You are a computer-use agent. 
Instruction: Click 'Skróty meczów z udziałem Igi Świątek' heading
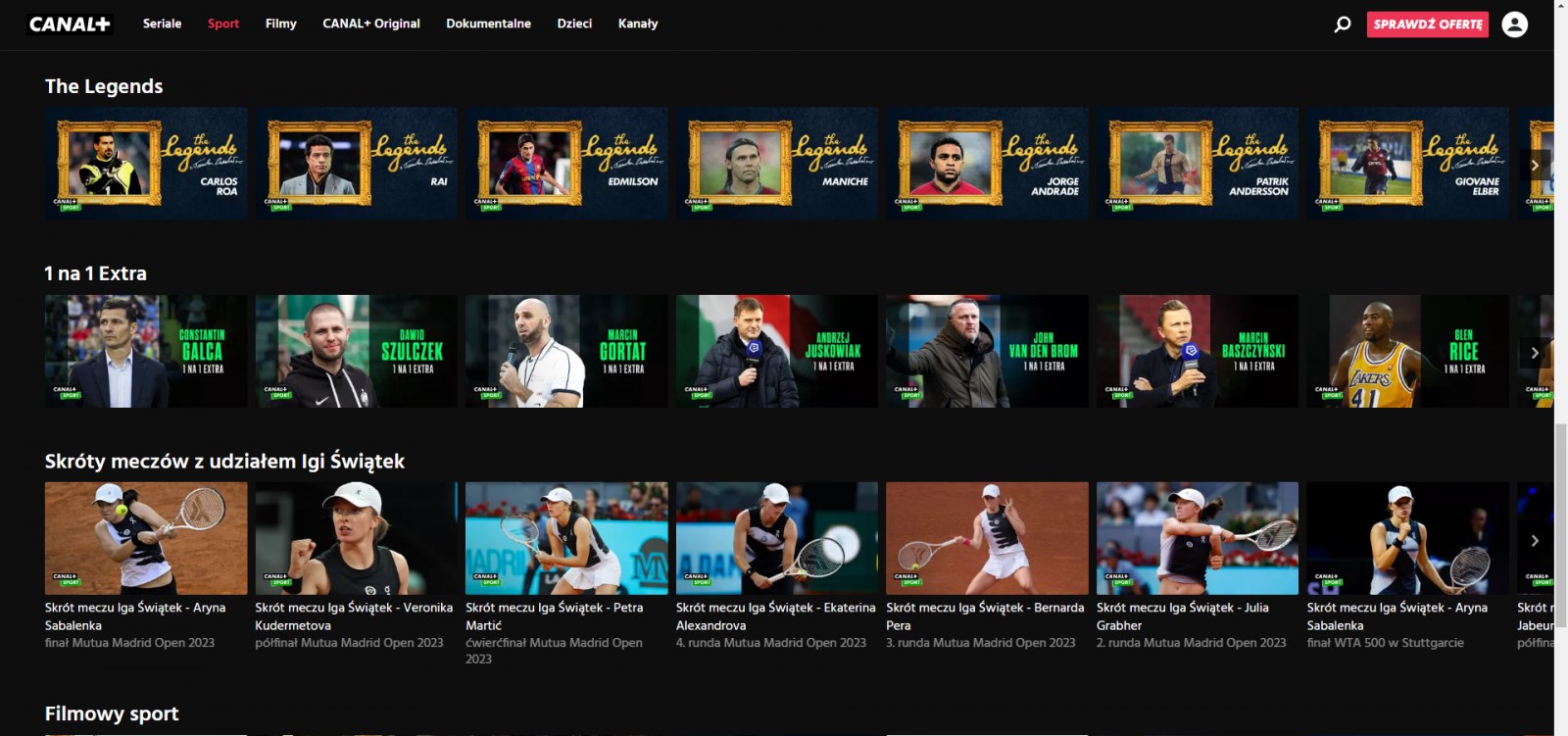[224, 462]
